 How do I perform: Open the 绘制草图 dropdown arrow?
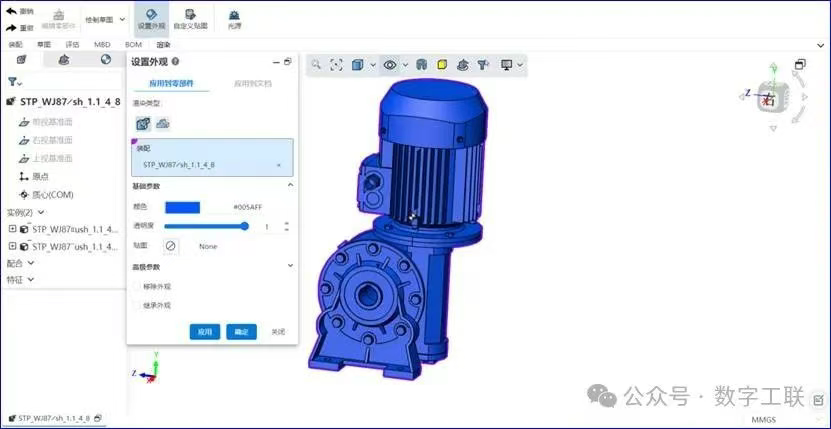[x=122, y=19]
